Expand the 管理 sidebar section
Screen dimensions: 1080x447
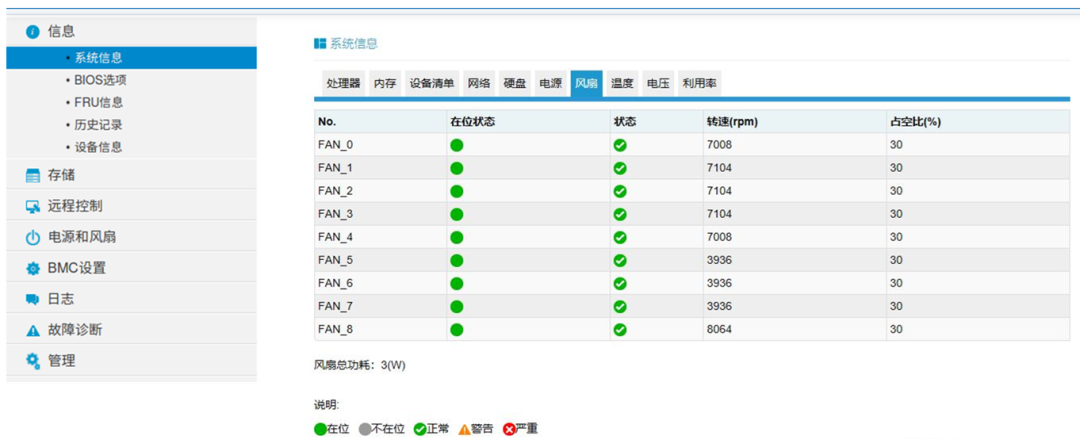[x=61, y=361]
